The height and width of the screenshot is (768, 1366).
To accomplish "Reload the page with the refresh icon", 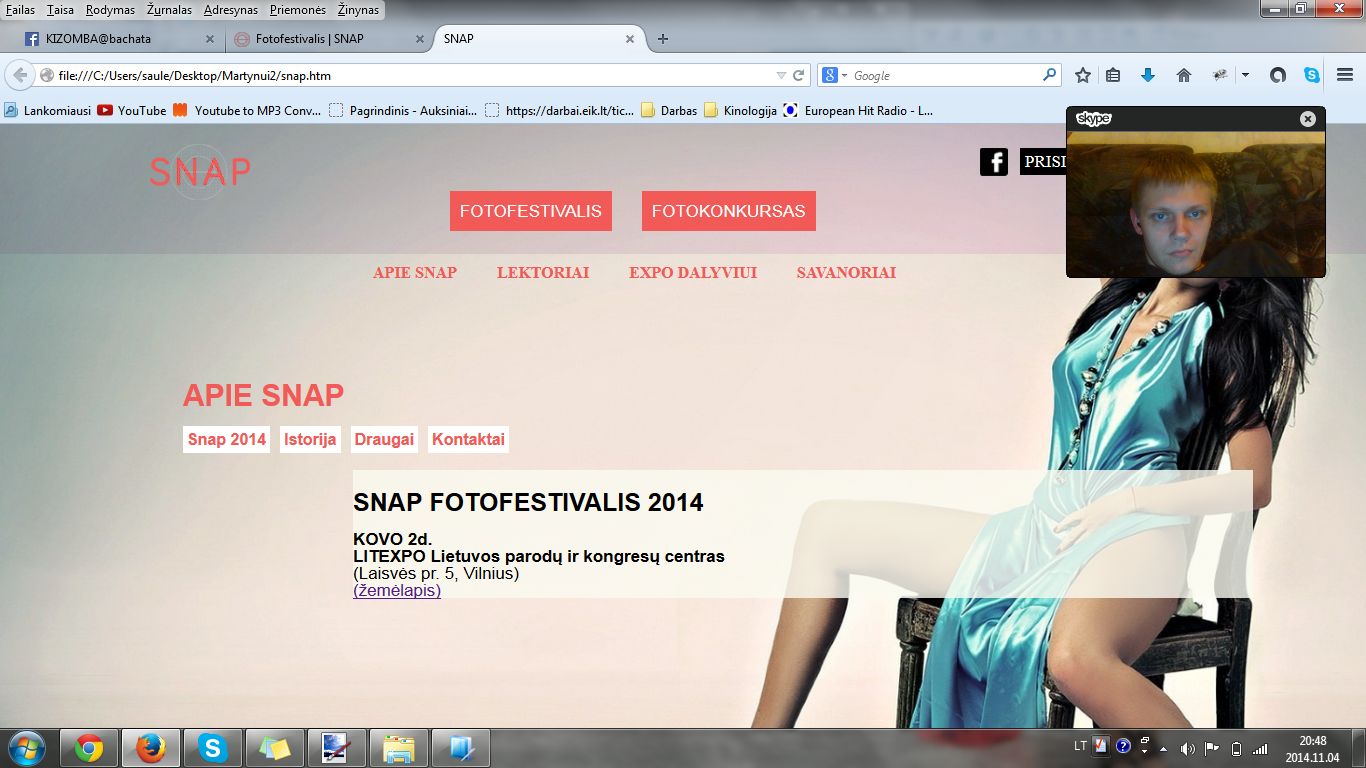I will tap(799, 75).
